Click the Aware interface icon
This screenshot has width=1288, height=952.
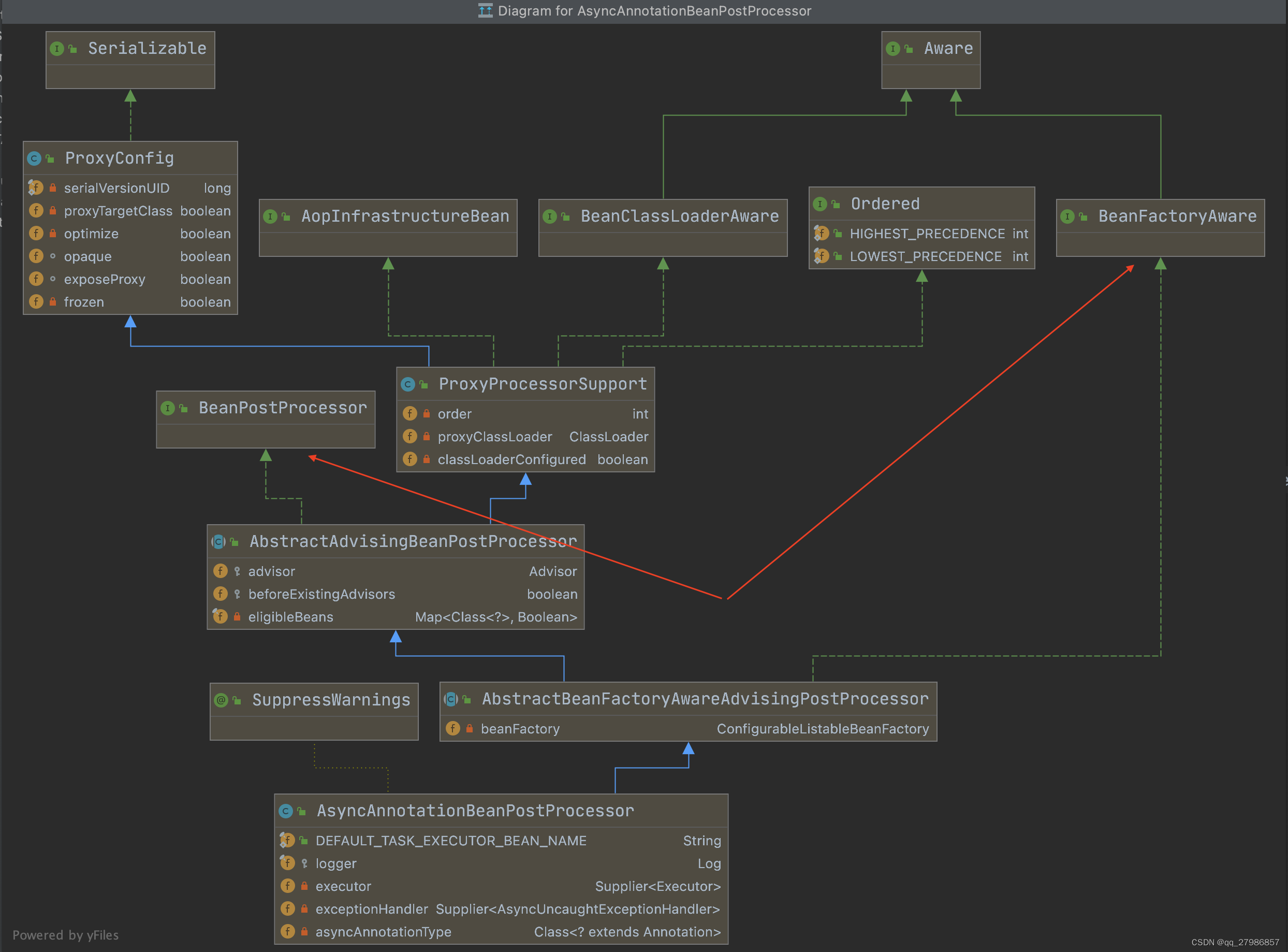(892, 49)
